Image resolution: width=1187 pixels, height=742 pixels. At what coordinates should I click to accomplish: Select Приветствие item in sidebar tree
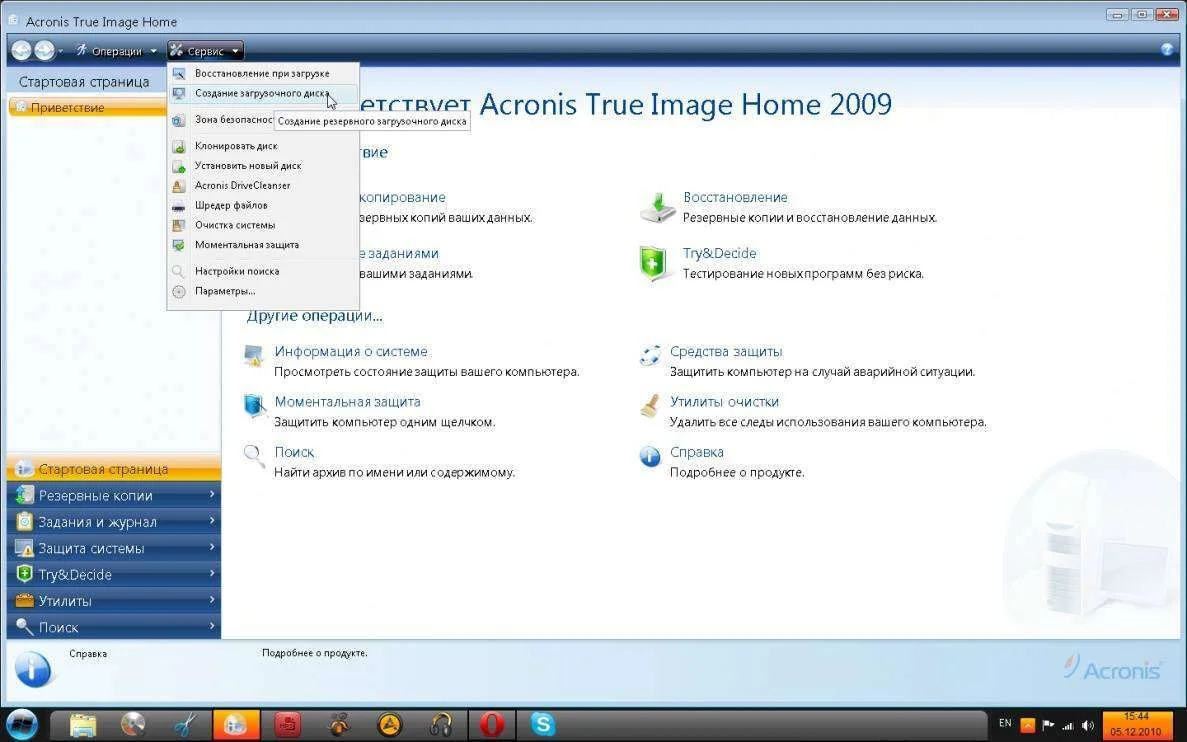point(86,108)
